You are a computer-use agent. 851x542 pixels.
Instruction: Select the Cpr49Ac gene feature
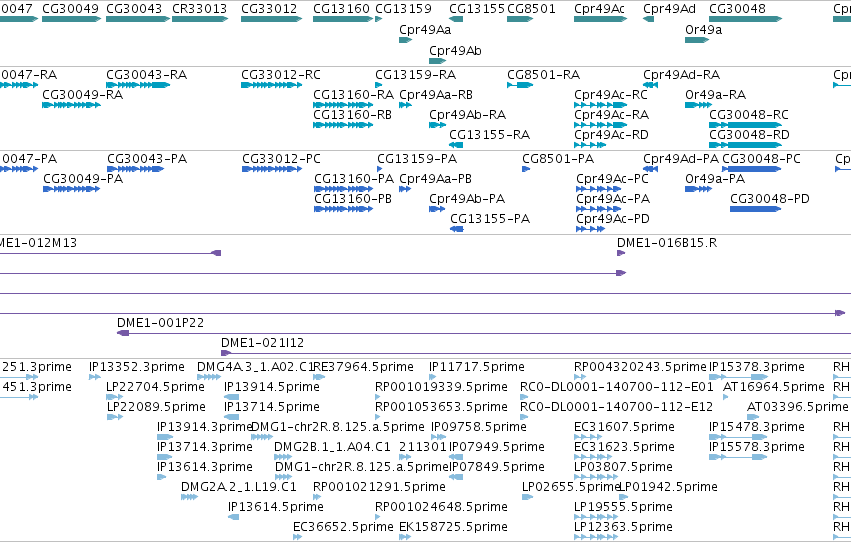[601, 19]
